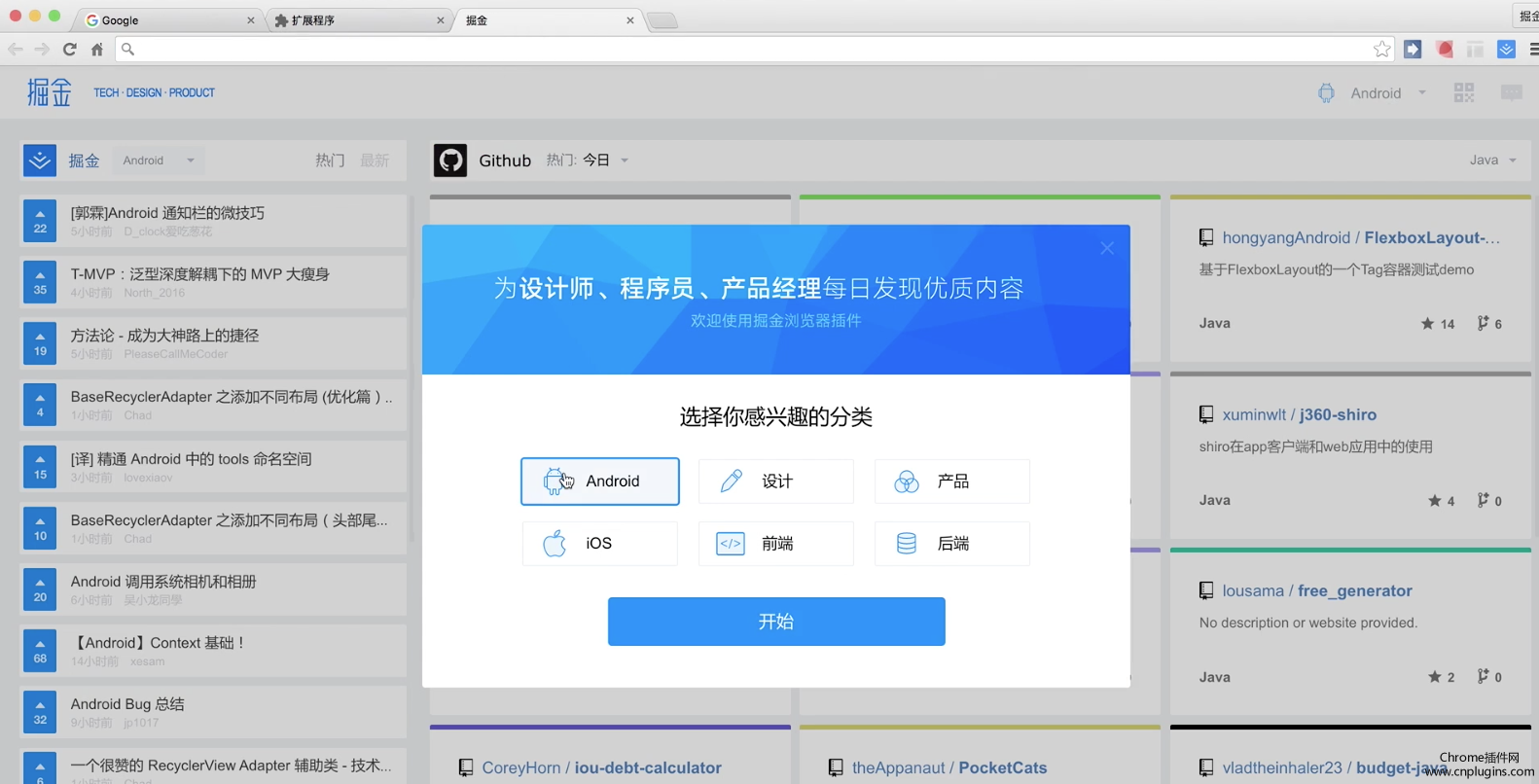Open the xuminwlt / j360-shiro repo link
Viewport: 1539px width, 784px height.
1299,414
